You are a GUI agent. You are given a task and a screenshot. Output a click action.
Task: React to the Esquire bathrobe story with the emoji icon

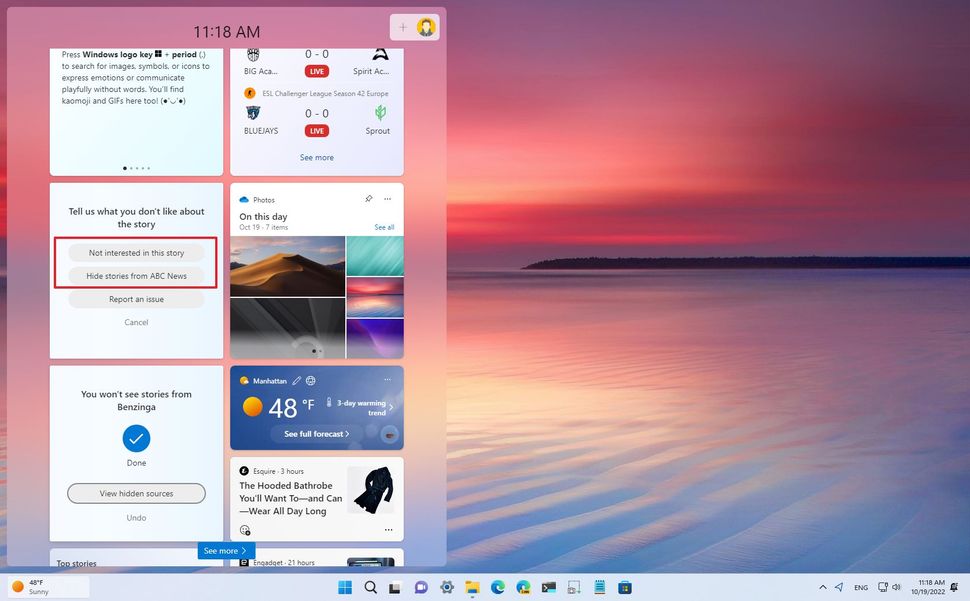point(244,530)
